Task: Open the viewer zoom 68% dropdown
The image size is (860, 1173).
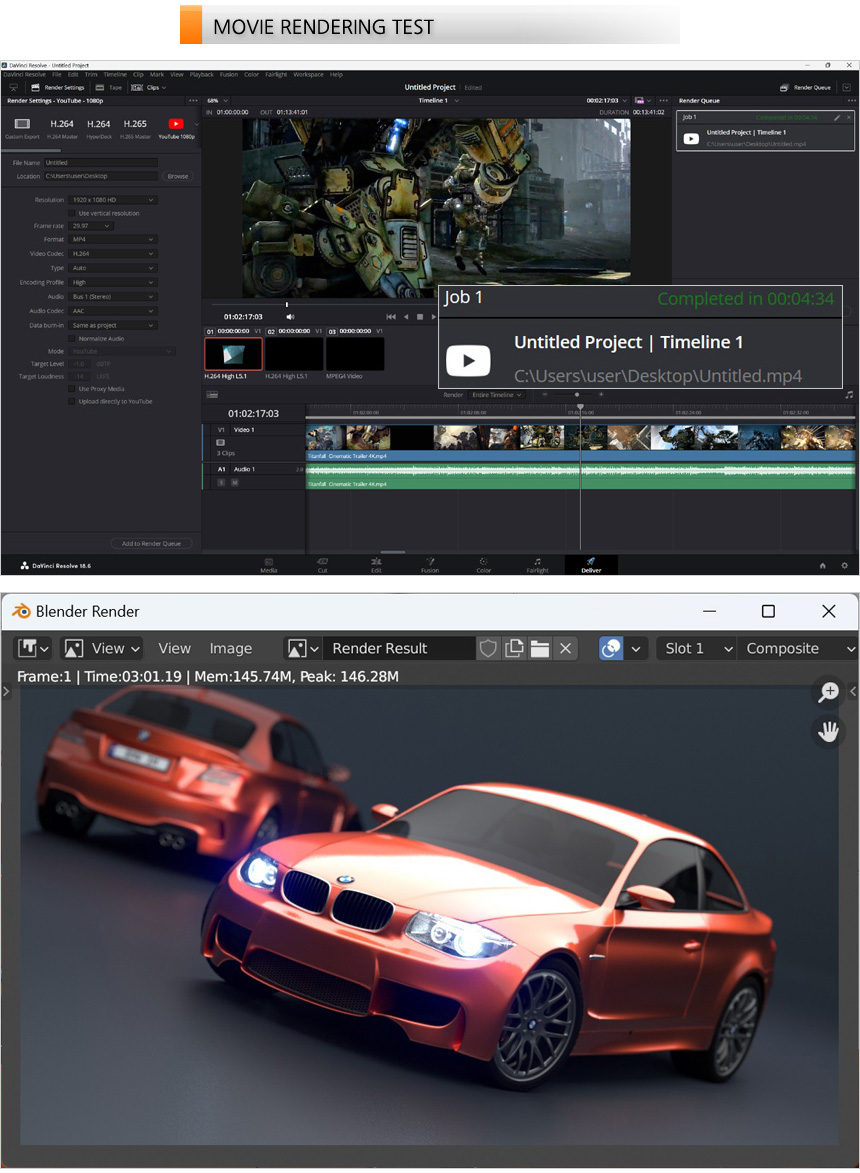Action: pos(217,100)
